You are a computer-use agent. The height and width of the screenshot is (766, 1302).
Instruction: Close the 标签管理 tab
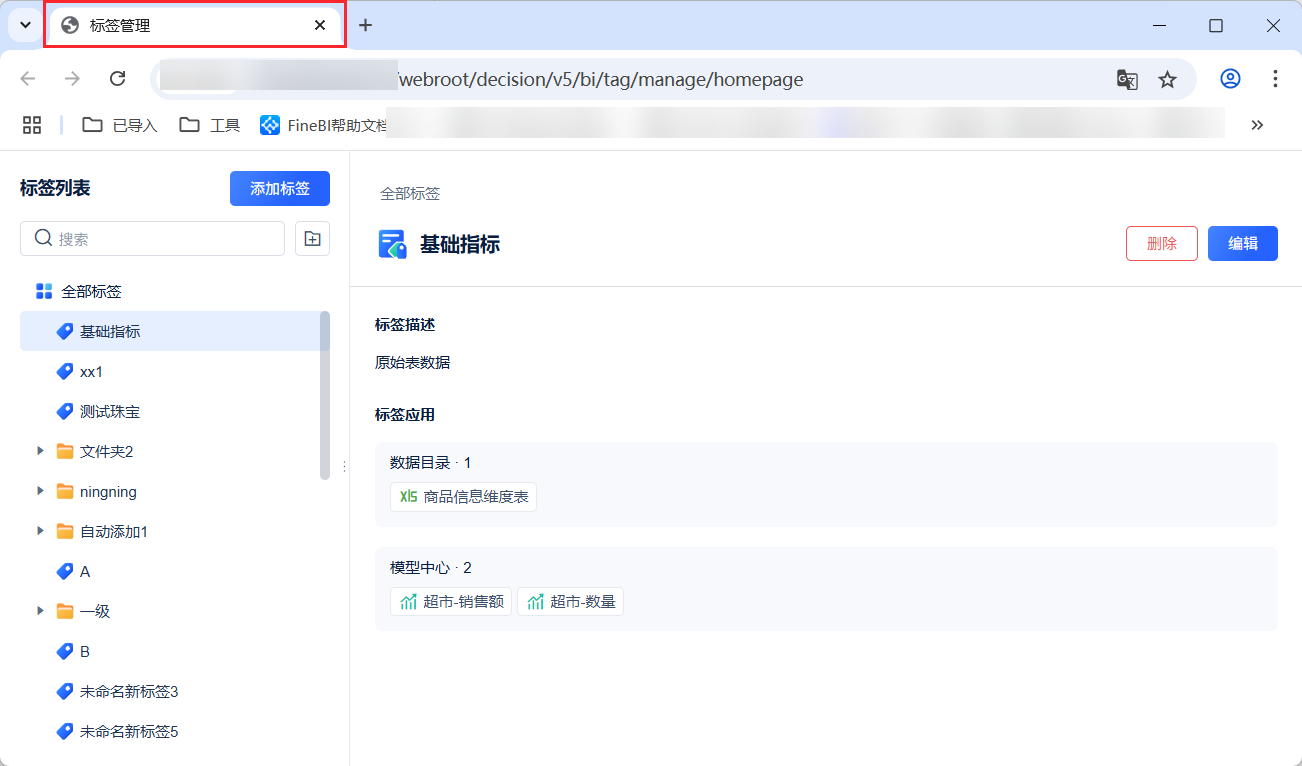[x=320, y=25]
